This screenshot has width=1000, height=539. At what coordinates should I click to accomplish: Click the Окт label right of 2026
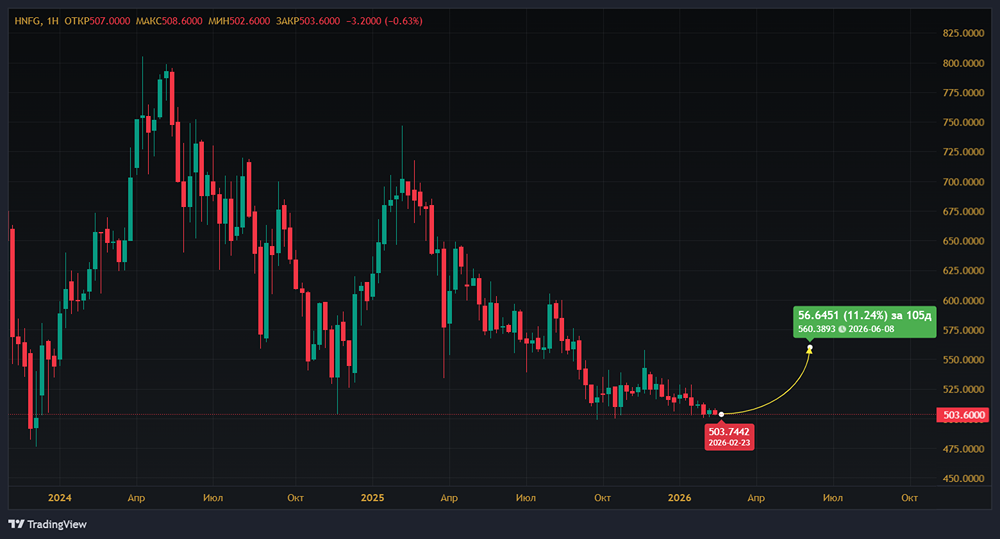pyautogui.click(x=909, y=498)
